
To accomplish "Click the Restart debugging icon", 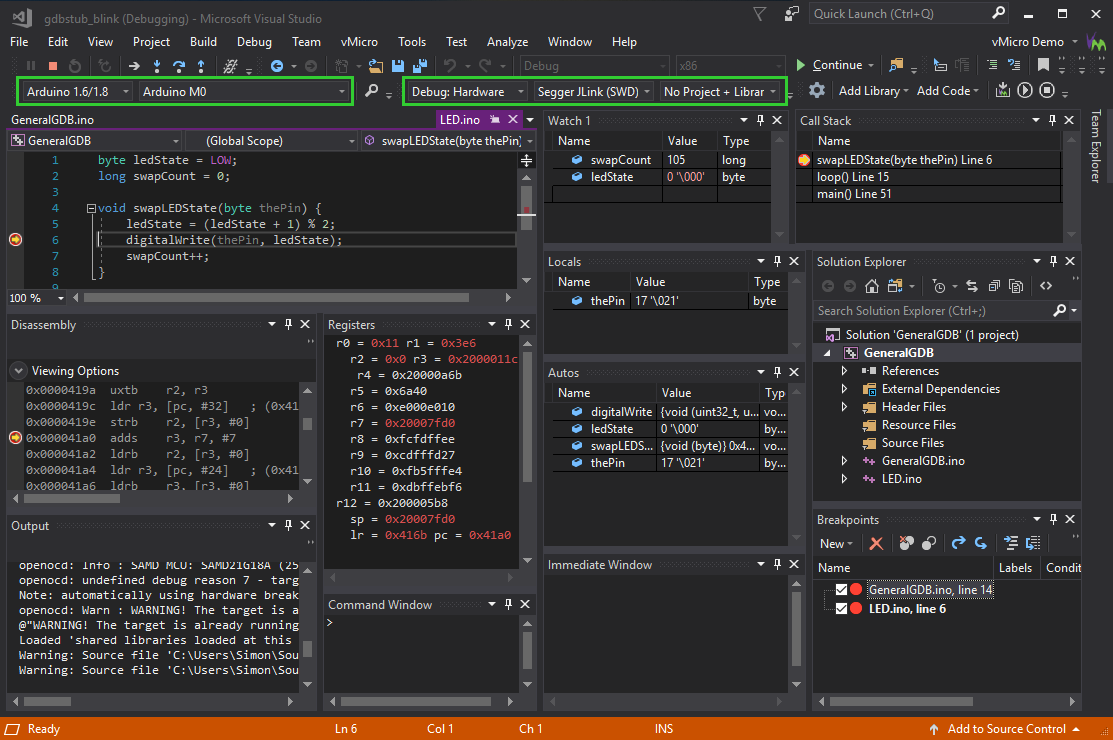I will [75, 66].
